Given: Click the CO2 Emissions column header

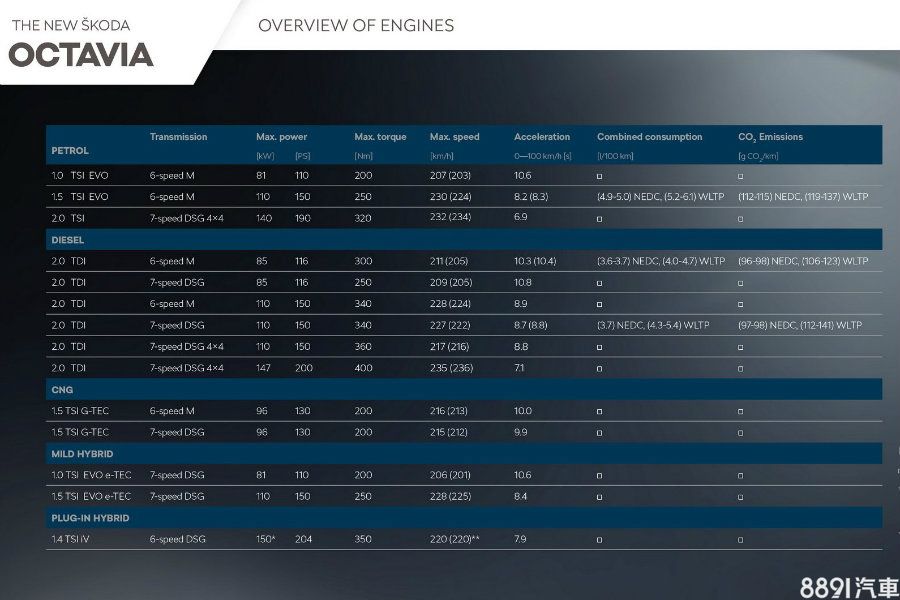Looking at the screenshot, I should [x=770, y=137].
